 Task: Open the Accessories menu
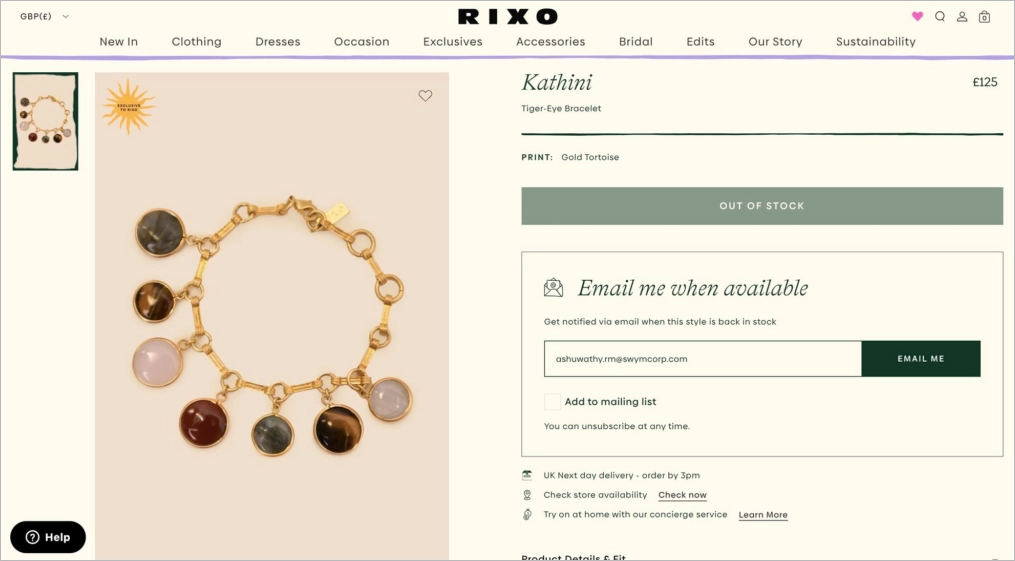pyautogui.click(x=550, y=41)
